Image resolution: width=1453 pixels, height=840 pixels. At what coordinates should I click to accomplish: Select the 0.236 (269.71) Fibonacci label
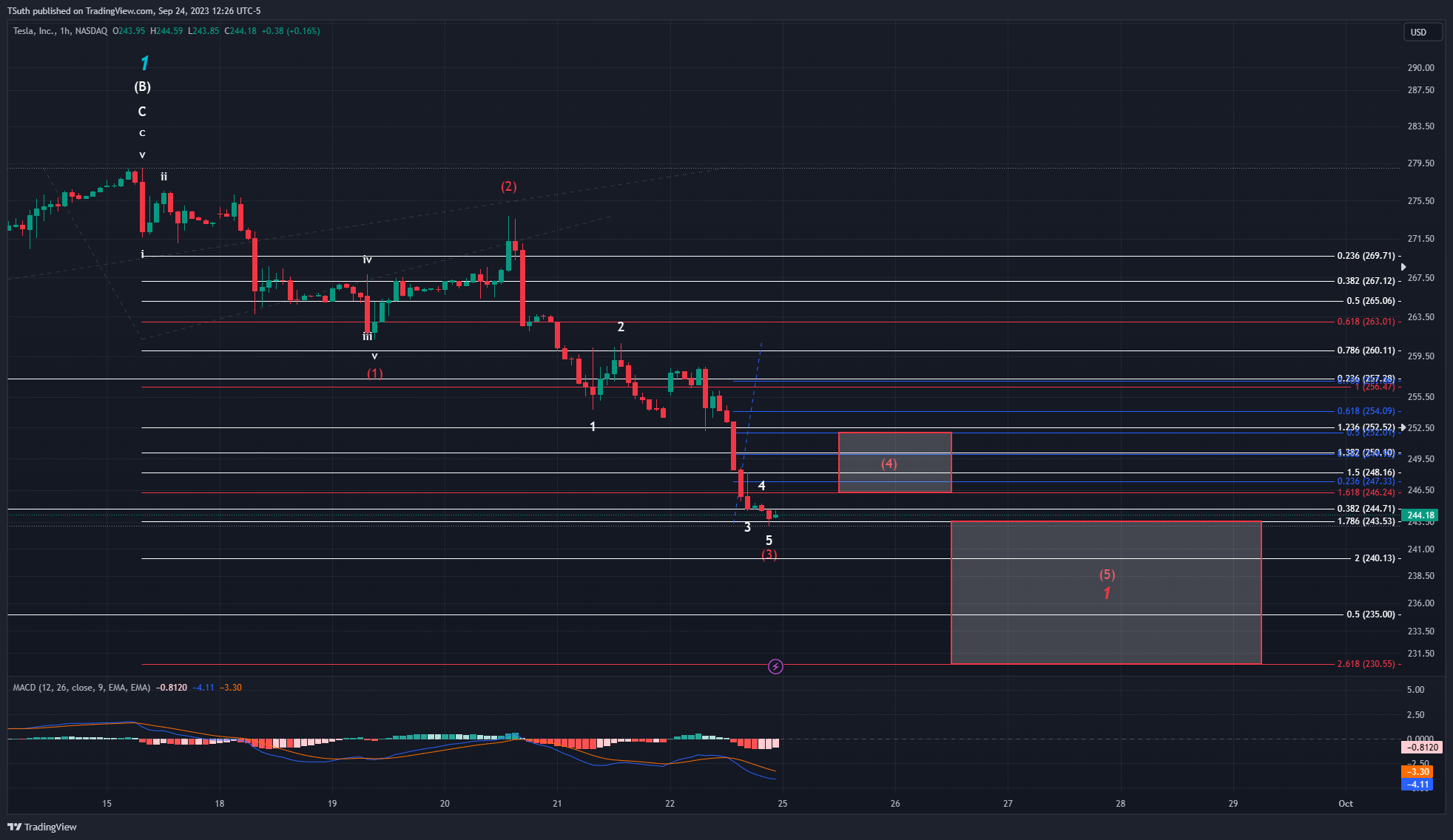[x=1366, y=256]
